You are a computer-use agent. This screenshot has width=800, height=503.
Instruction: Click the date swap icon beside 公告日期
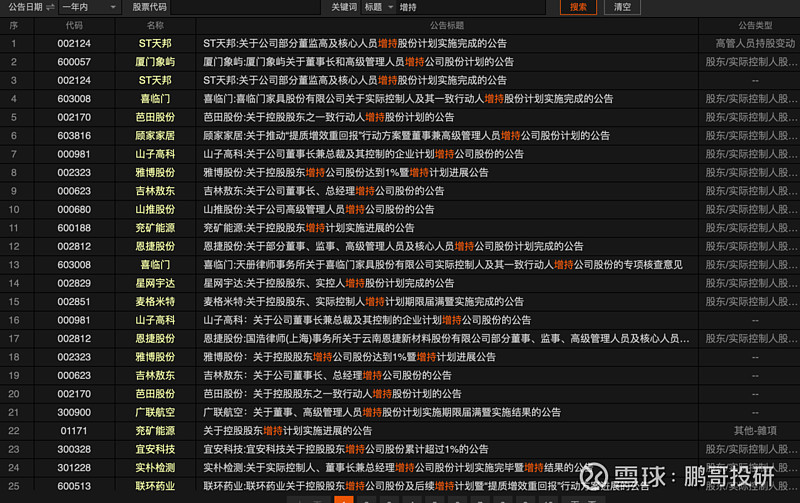pyautogui.click(x=50, y=7)
